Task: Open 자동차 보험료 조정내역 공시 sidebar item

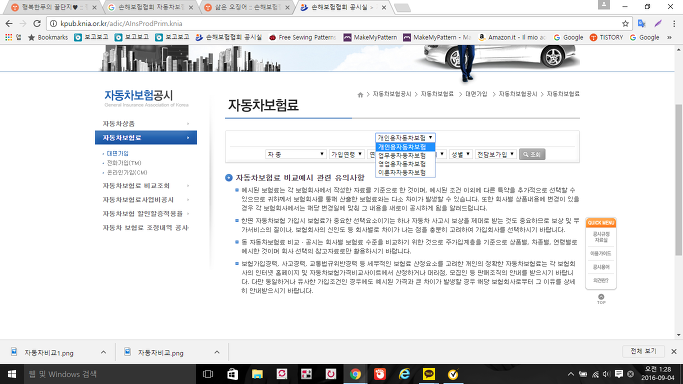Action: 145,228
